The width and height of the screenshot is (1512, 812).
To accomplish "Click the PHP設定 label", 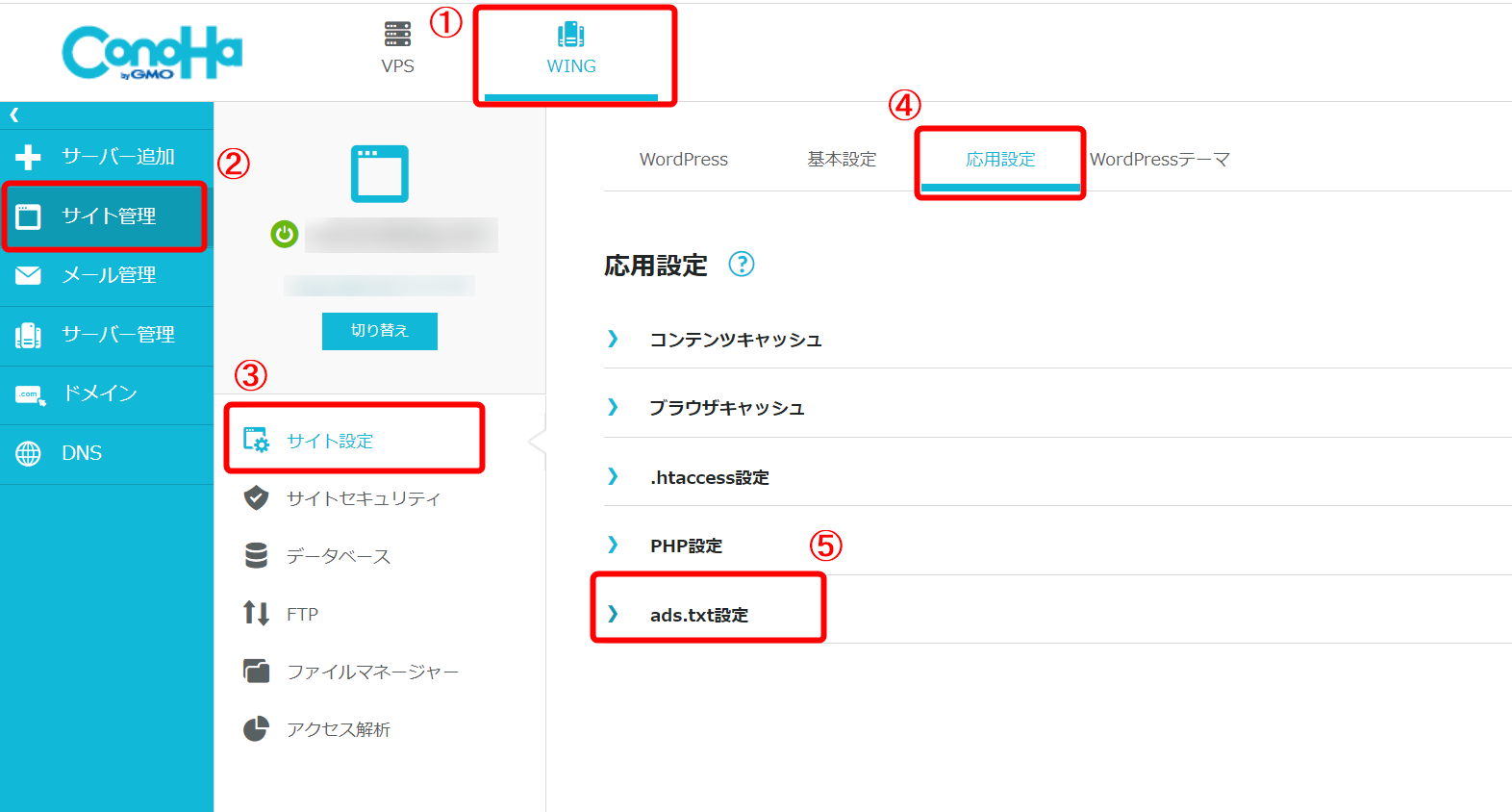I will click(687, 546).
